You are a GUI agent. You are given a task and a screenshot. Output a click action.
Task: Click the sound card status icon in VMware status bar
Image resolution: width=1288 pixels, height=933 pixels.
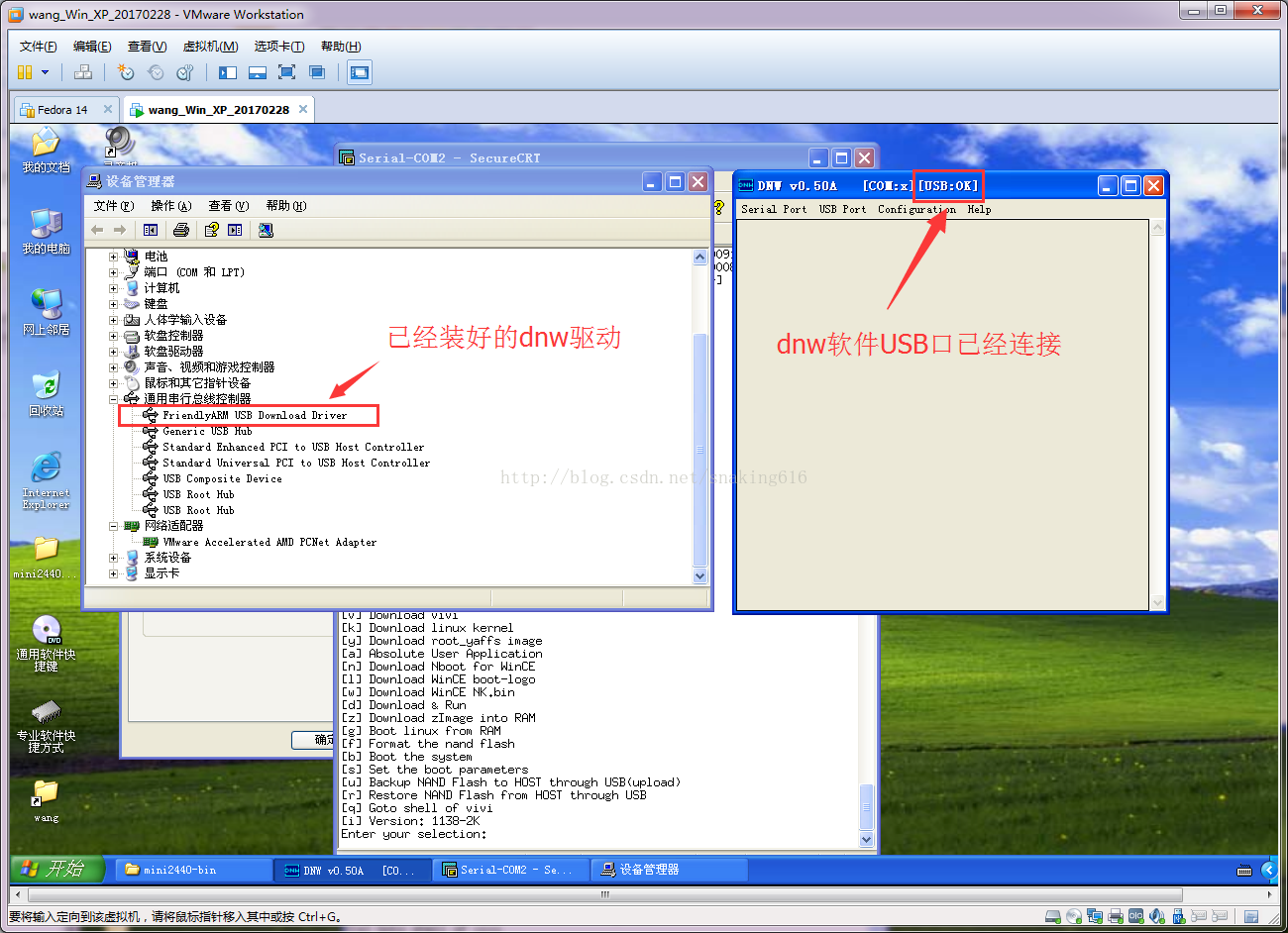click(x=1156, y=916)
